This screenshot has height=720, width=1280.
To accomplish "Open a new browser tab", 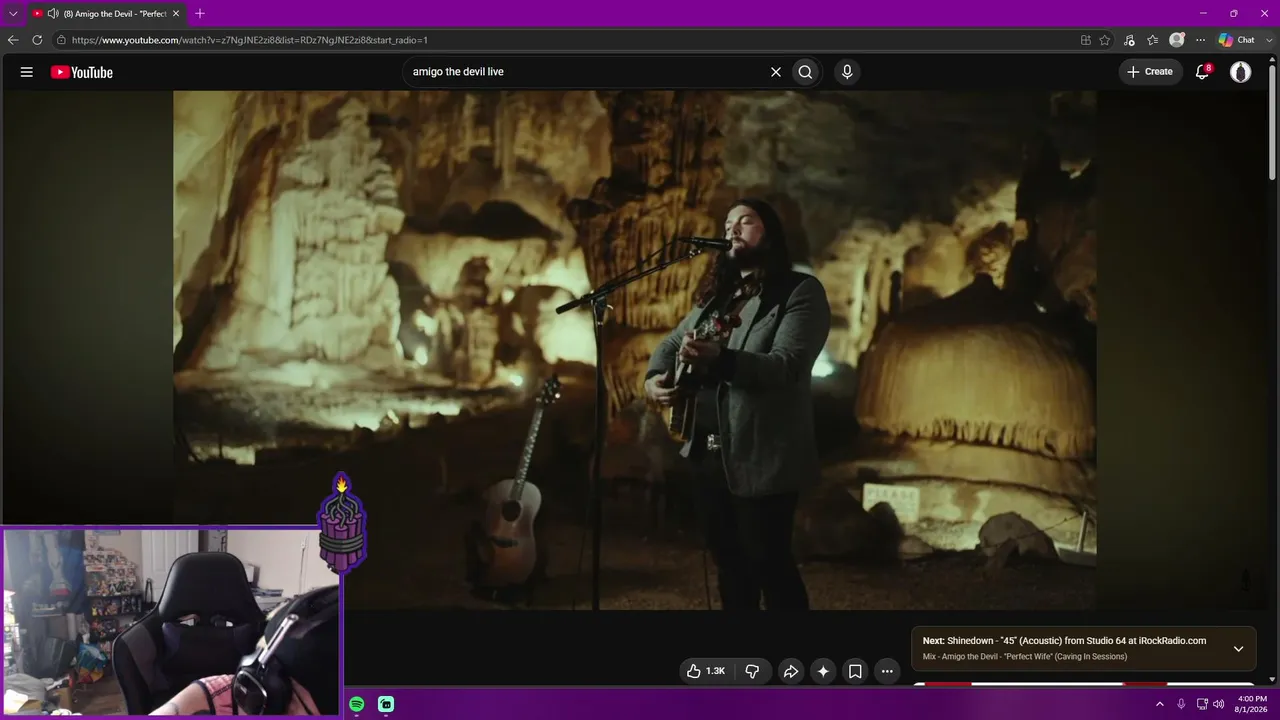I will pyautogui.click(x=200, y=14).
